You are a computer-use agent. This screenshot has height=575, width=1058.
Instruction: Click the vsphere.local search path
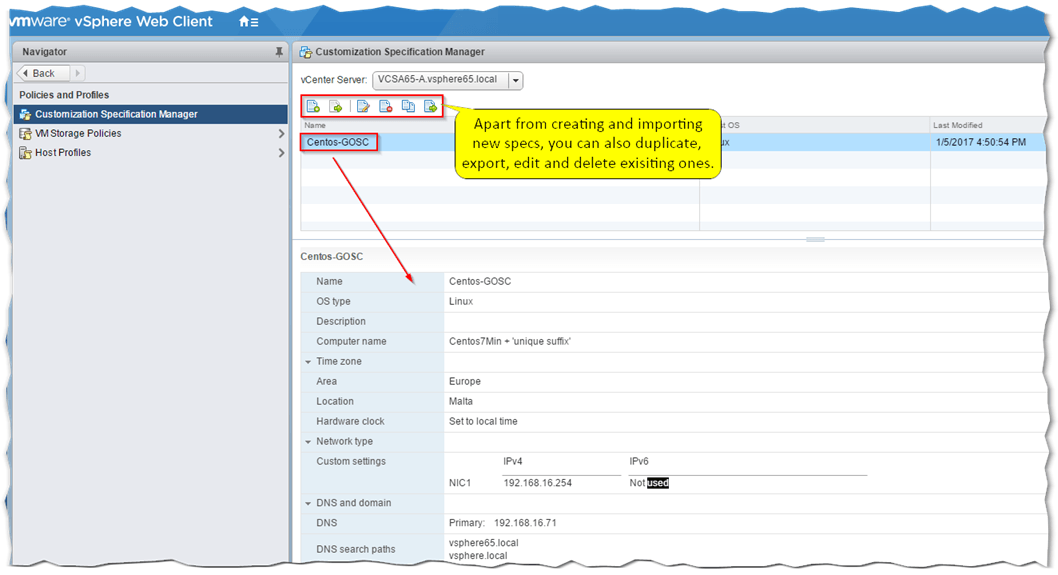pyautogui.click(x=478, y=556)
